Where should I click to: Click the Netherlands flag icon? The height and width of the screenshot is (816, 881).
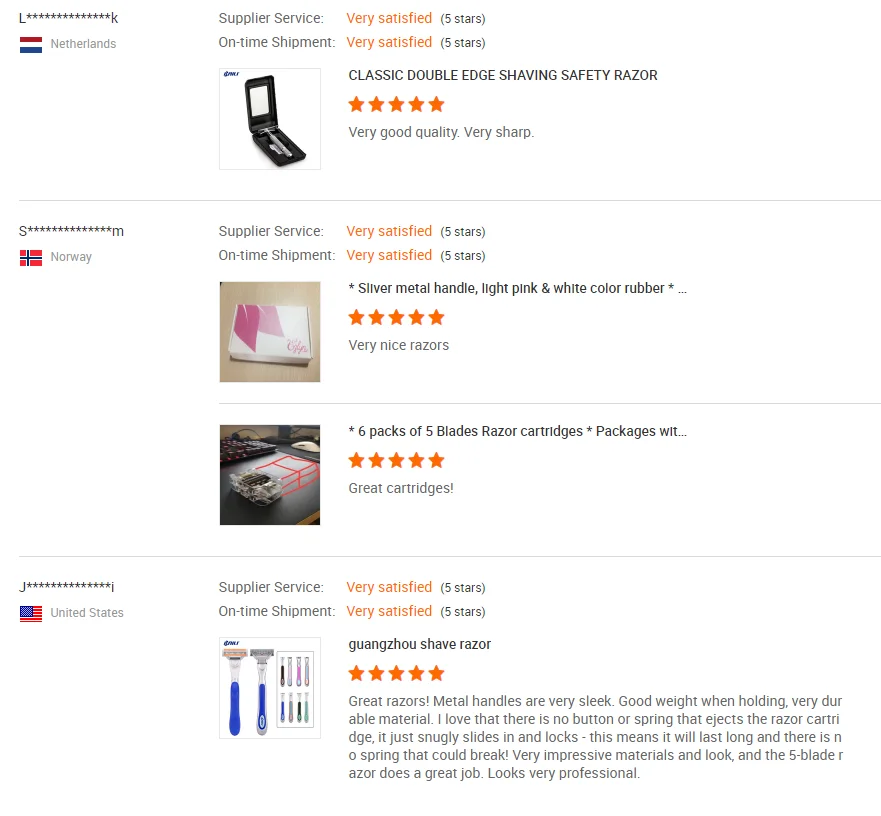(31, 44)
